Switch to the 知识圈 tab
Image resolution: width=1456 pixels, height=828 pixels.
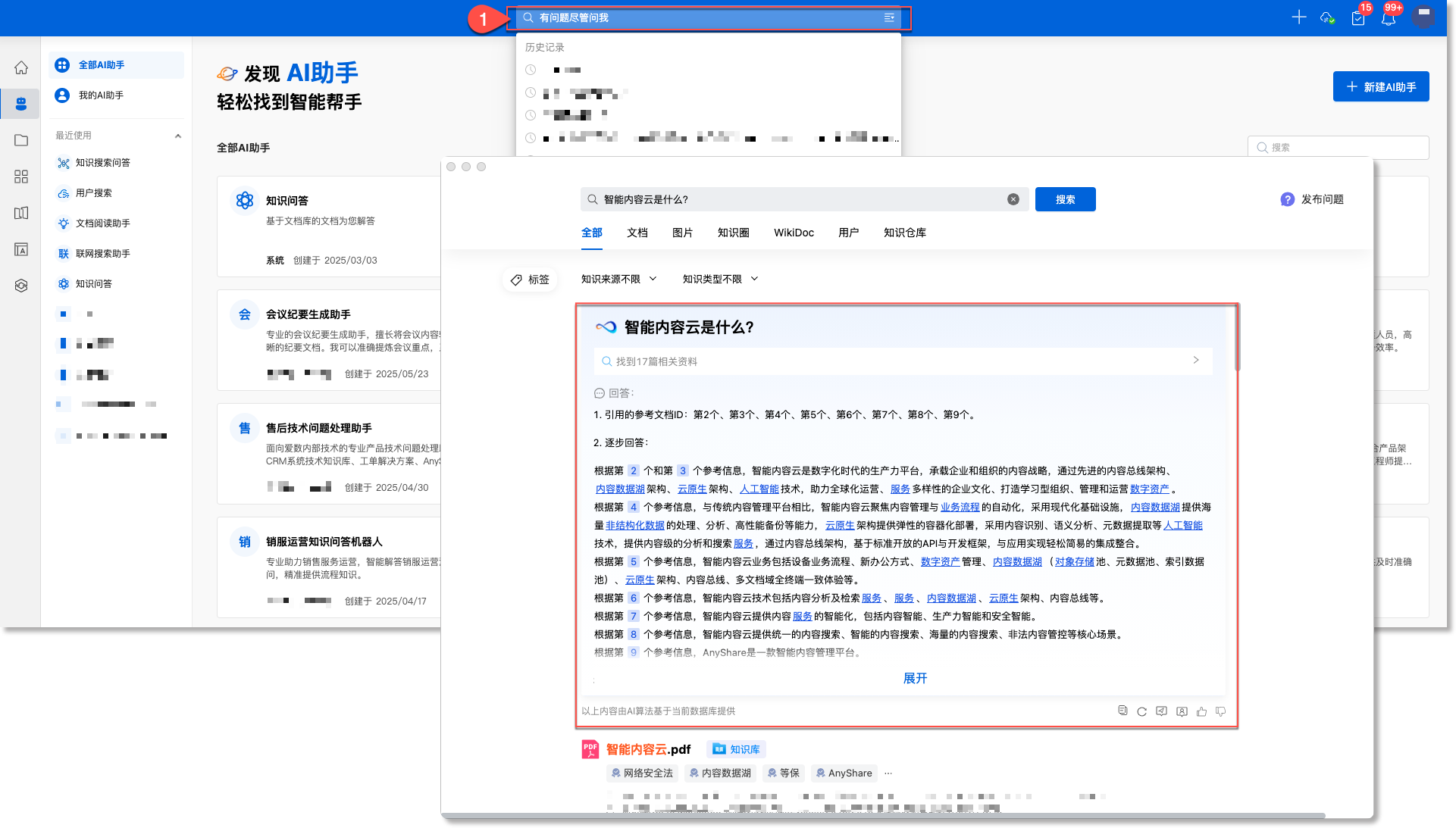(734, 233)
